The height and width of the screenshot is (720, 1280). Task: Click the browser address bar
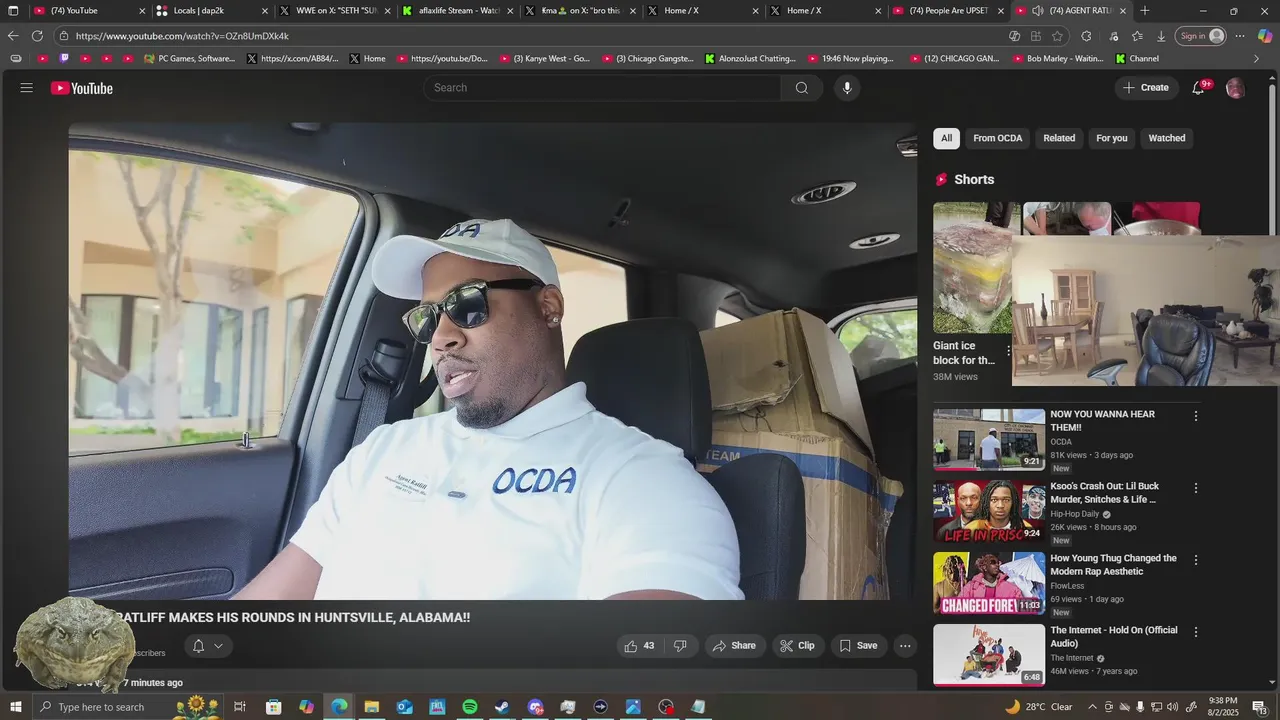coord(530,36)
